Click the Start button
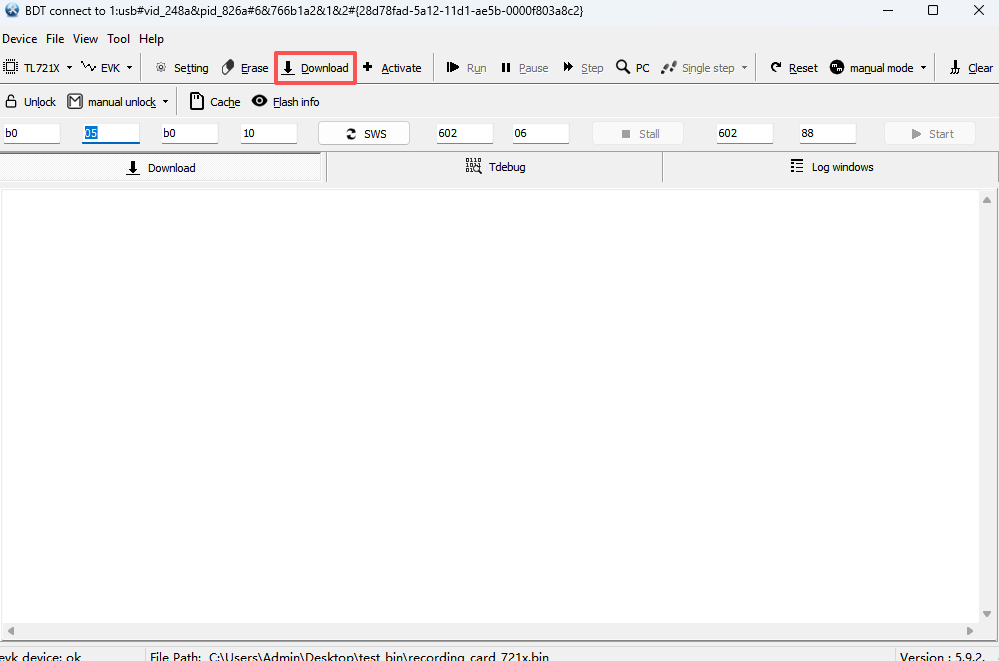Image resolution: width=999 pixels, height=661 pixels. point(930,133)
